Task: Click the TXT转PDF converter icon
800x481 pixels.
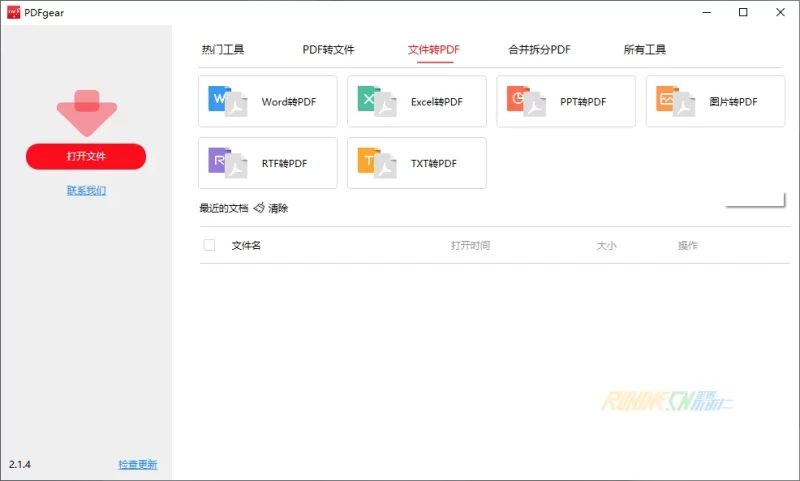Action: click(x=376, y=163)
